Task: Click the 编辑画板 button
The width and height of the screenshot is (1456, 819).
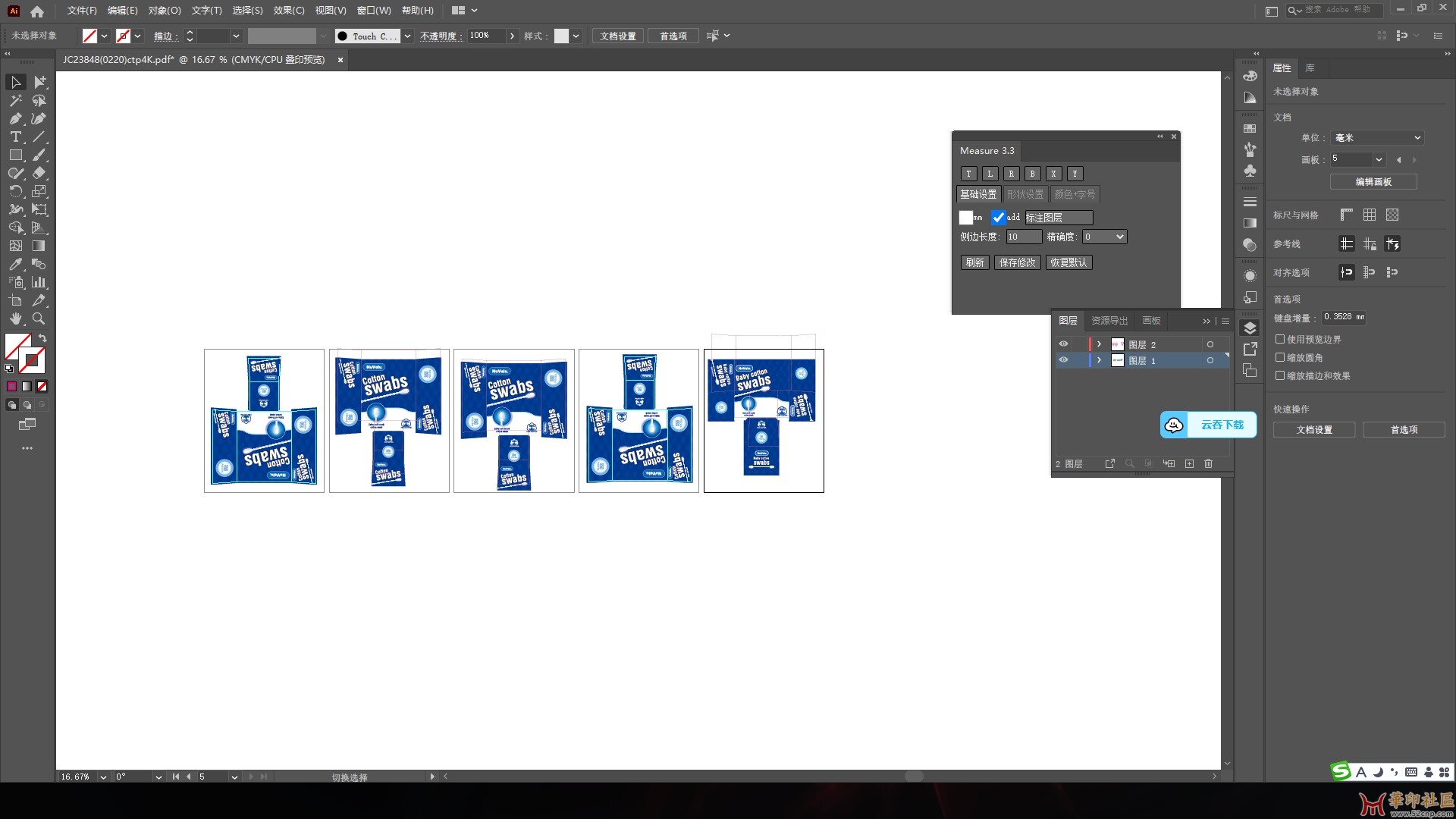Action: pyautogui.click(x=1373, y=182)
